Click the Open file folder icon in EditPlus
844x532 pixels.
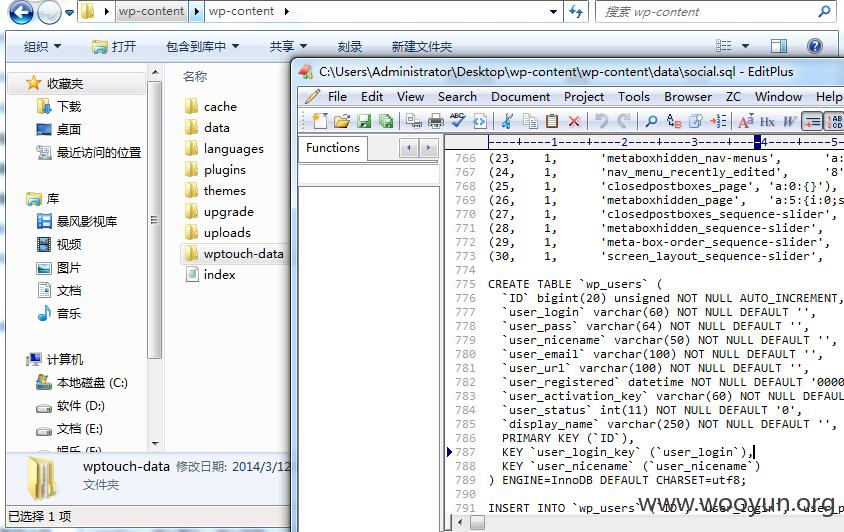(342, 121)
